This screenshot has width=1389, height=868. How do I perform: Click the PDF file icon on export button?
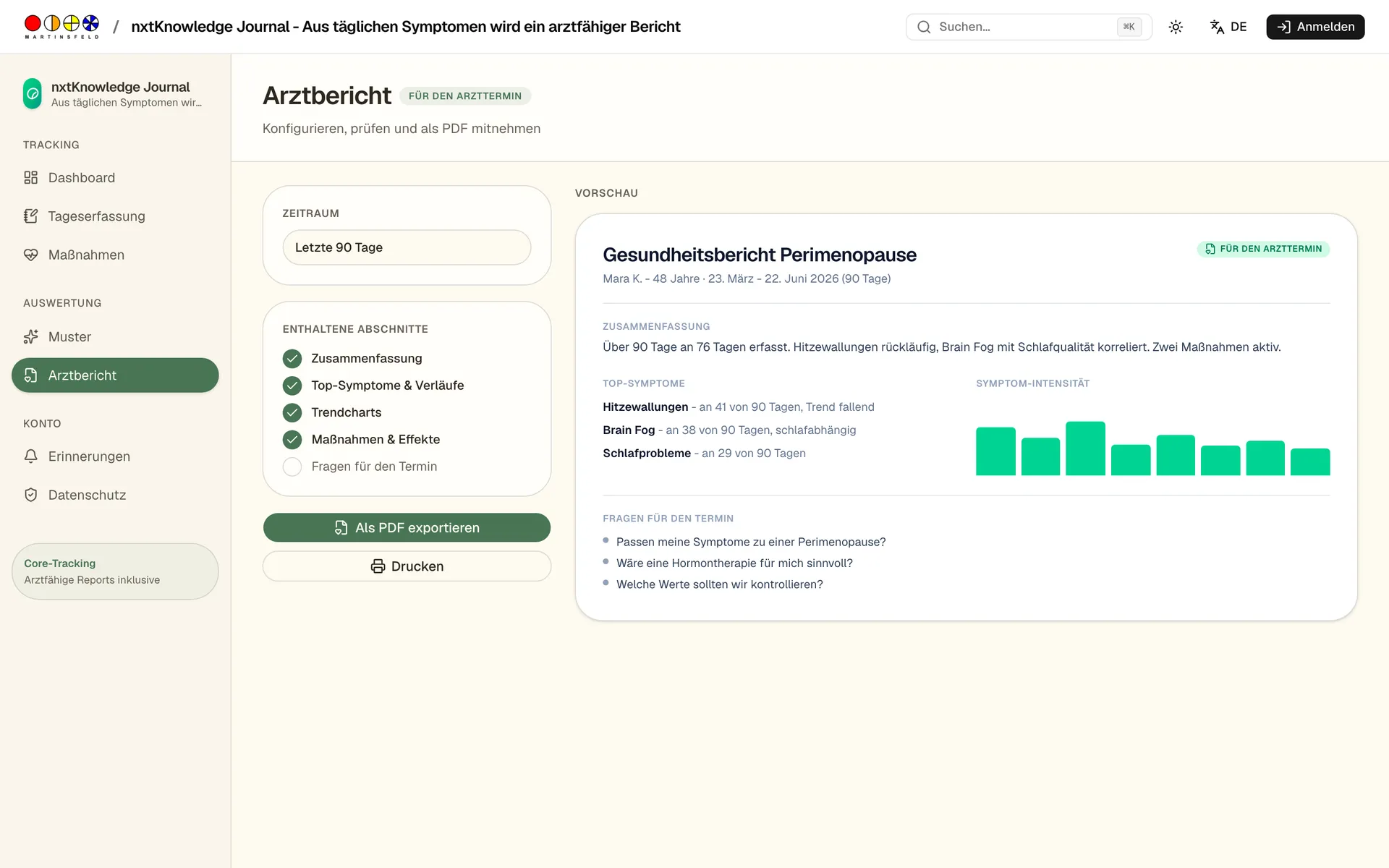[341, 528]
